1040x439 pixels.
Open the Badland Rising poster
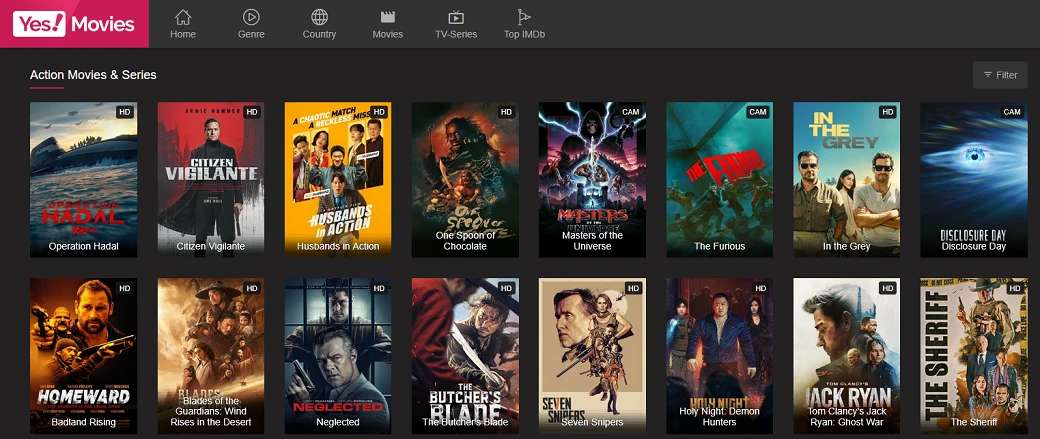tap(84, 356)
